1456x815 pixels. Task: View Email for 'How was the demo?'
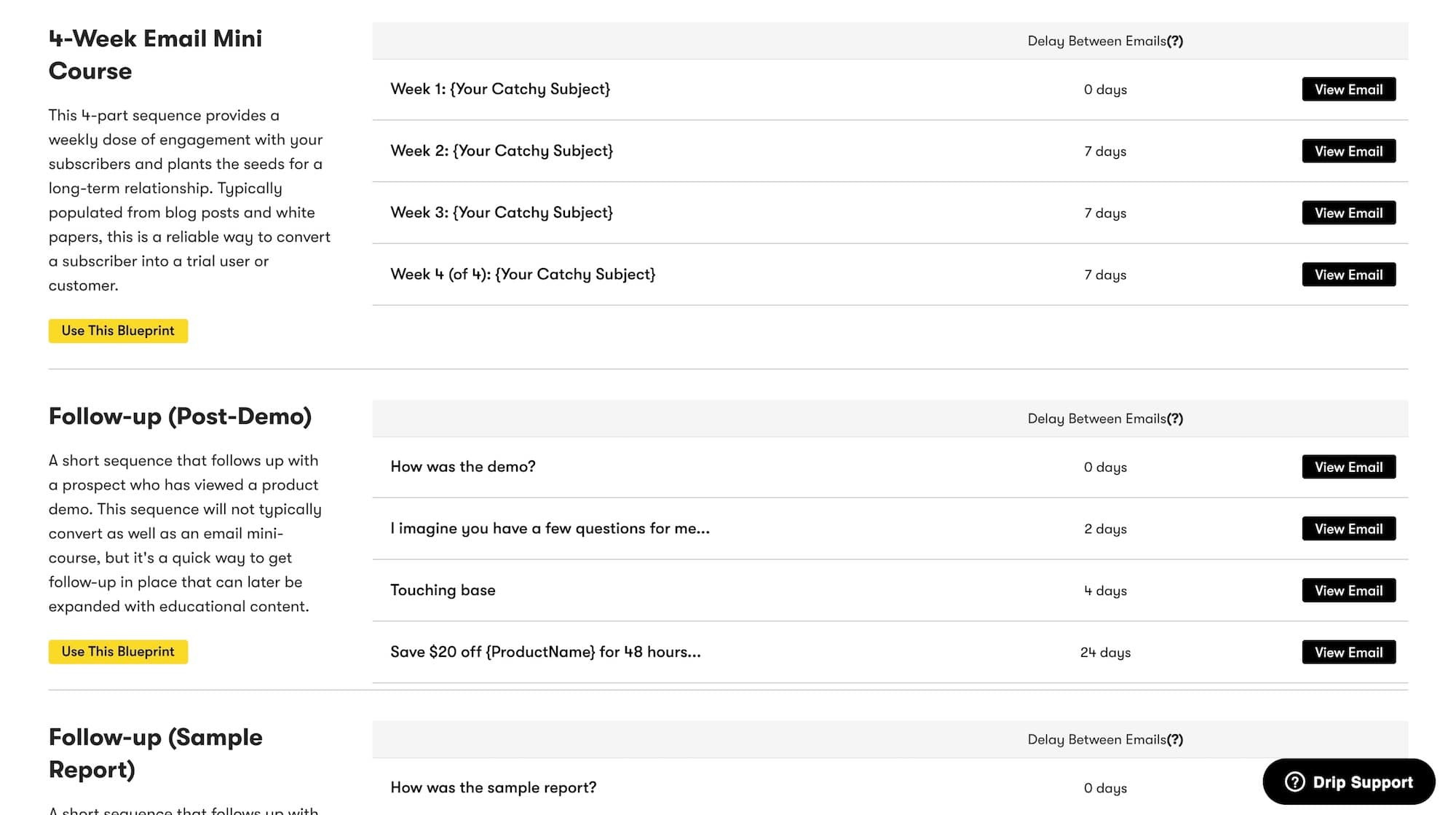1348,467
